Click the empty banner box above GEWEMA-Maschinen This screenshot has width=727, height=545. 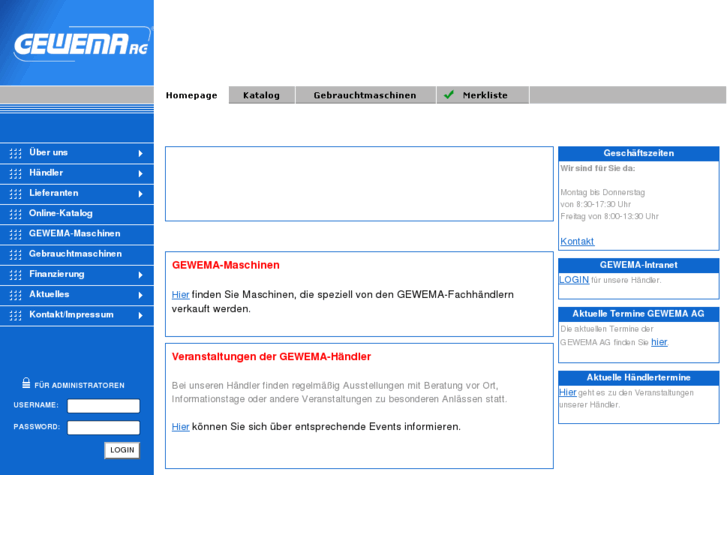359,184
